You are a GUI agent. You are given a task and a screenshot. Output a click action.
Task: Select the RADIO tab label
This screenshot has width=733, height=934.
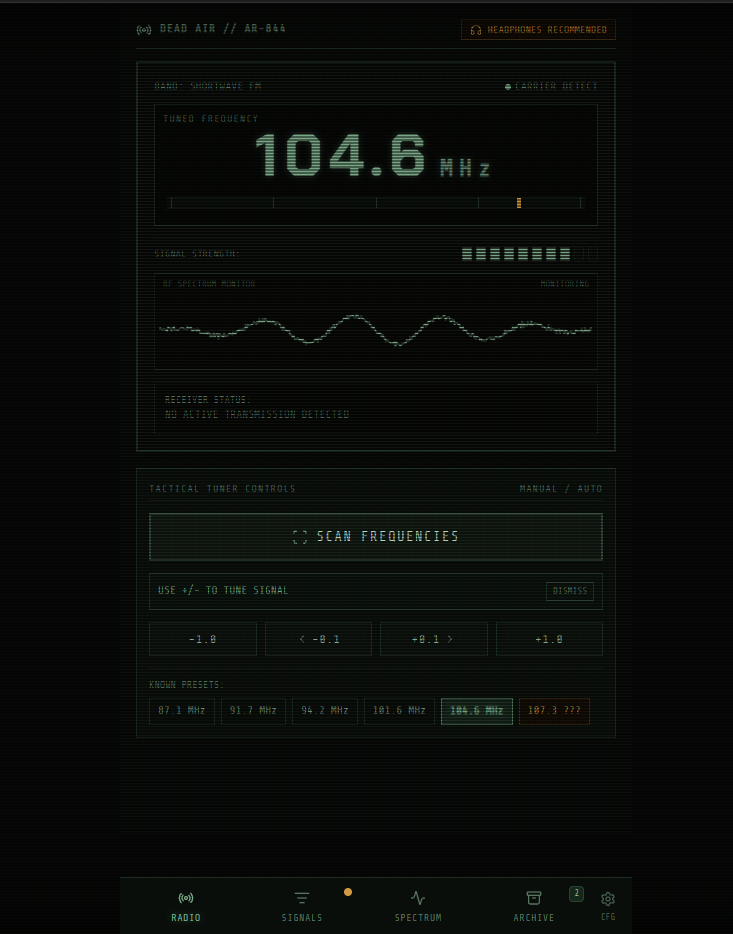click(x=186, y=917)
